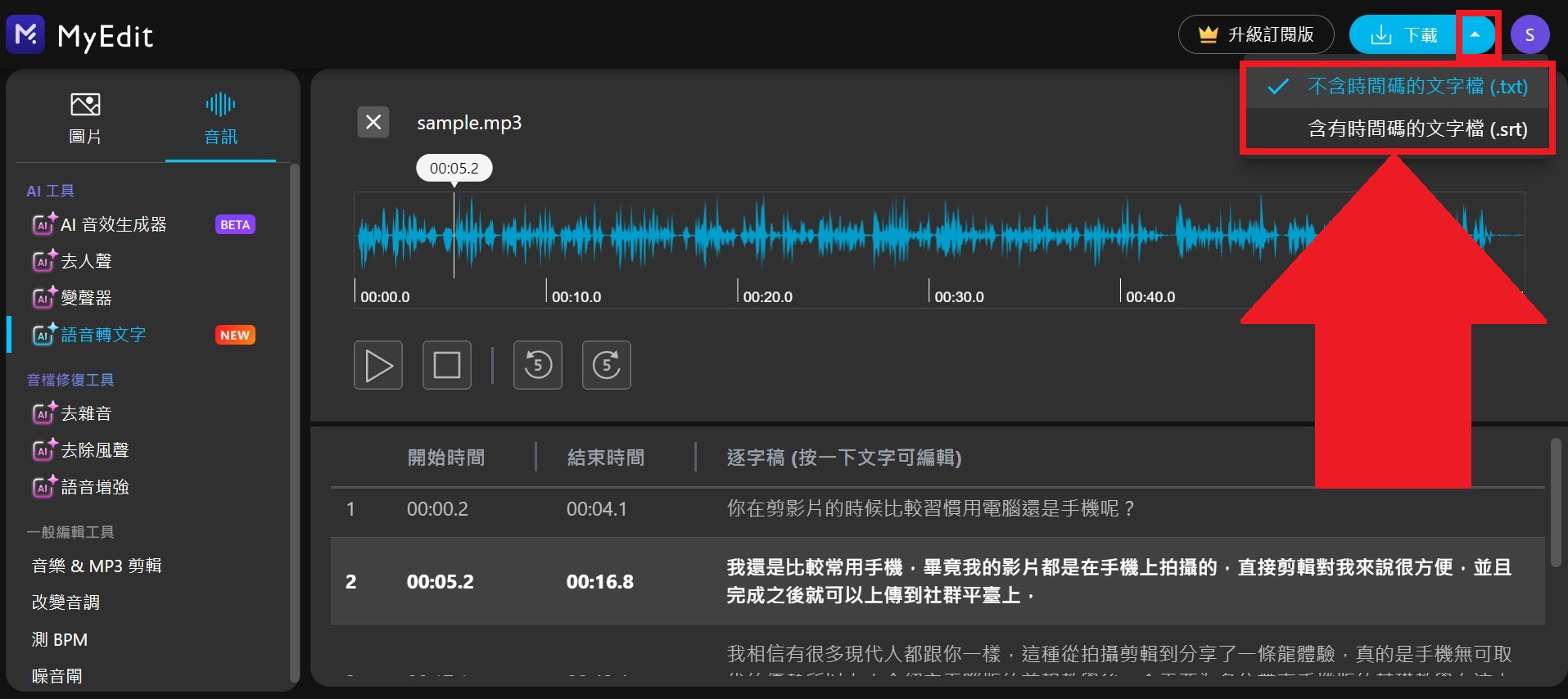1568x699 pixels.
Task: Select 不含時間碼的文字檔 (.txt) option
Action: click(x=1397, y=87)
